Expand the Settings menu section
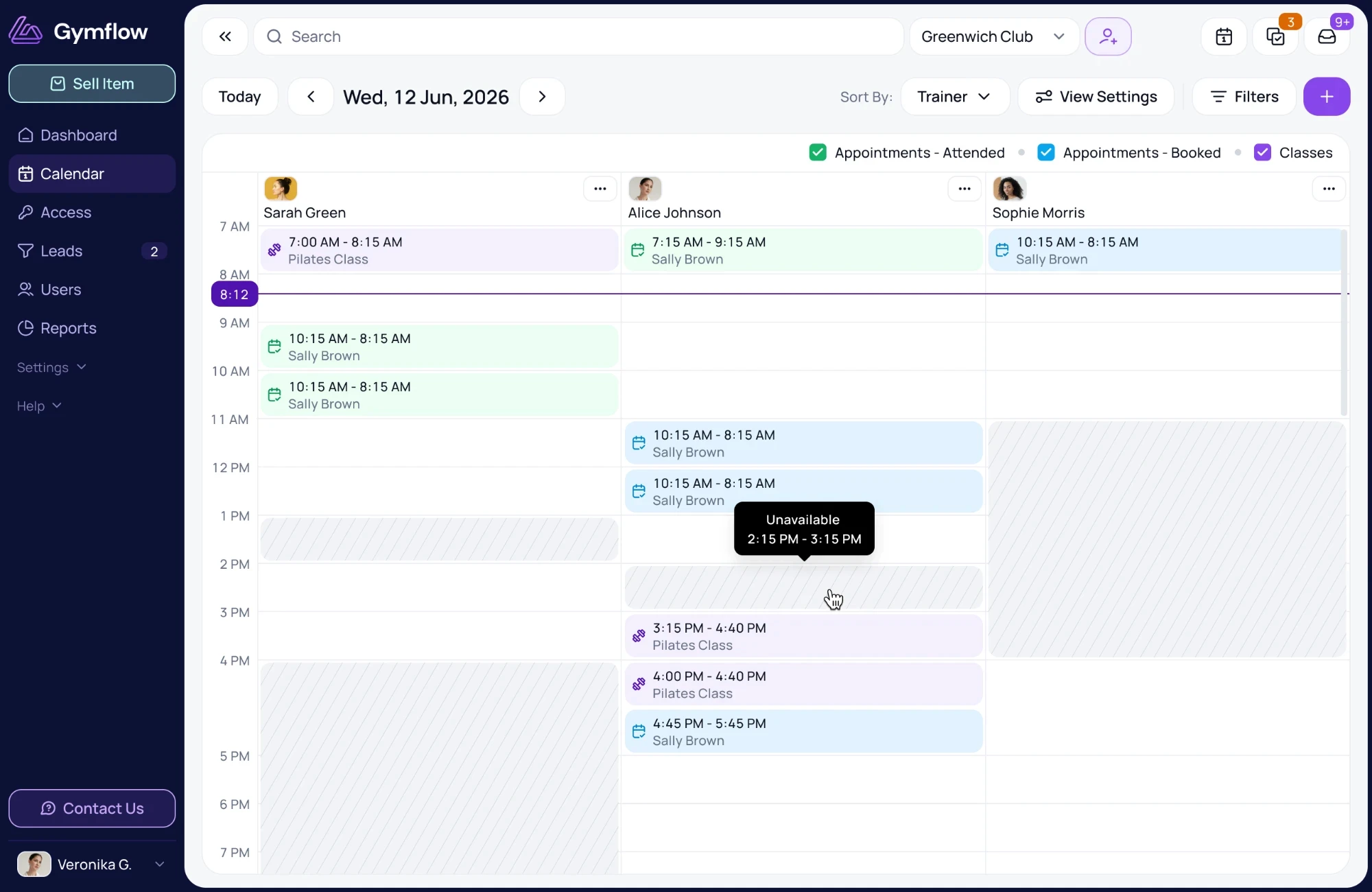The image size is (1372, 892). (x=51, y=367)
